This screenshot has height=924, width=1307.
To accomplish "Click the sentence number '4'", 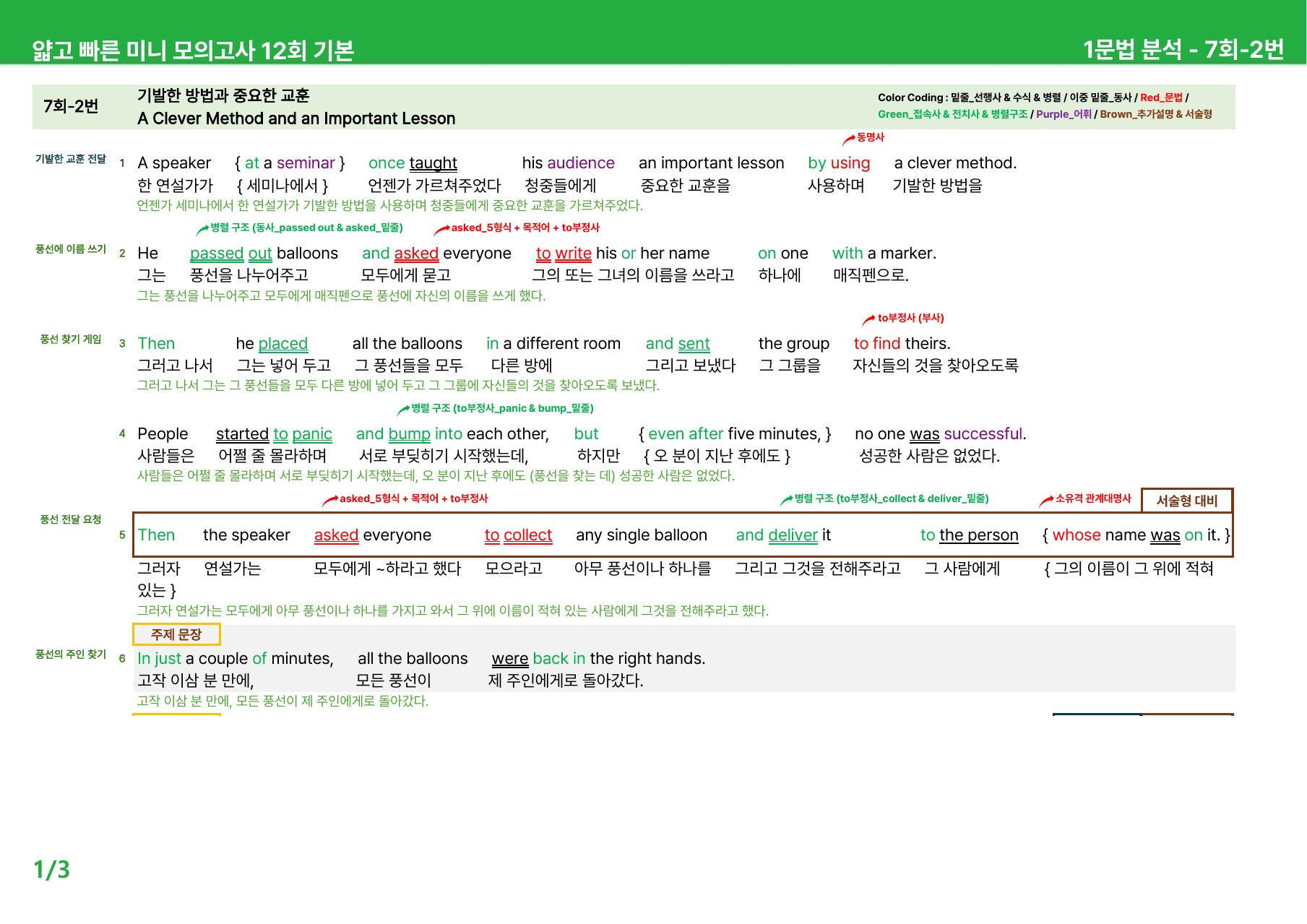I will pyautogui.click(x=122, y=433).
